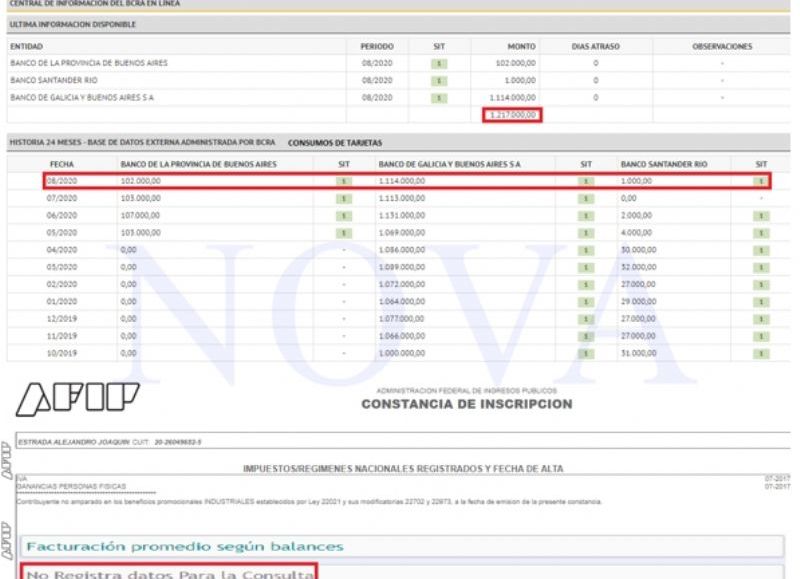
Task: Click GANANCIAS PERSONAS FISICAS tax entry
Action: coord(71,487)
